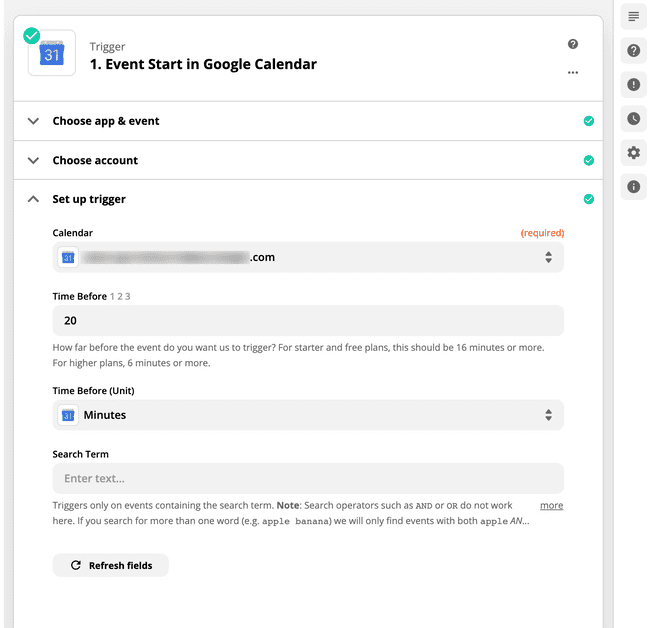Click the Google Calendar app icon in header
650x628 pixels.
[52, 53]
